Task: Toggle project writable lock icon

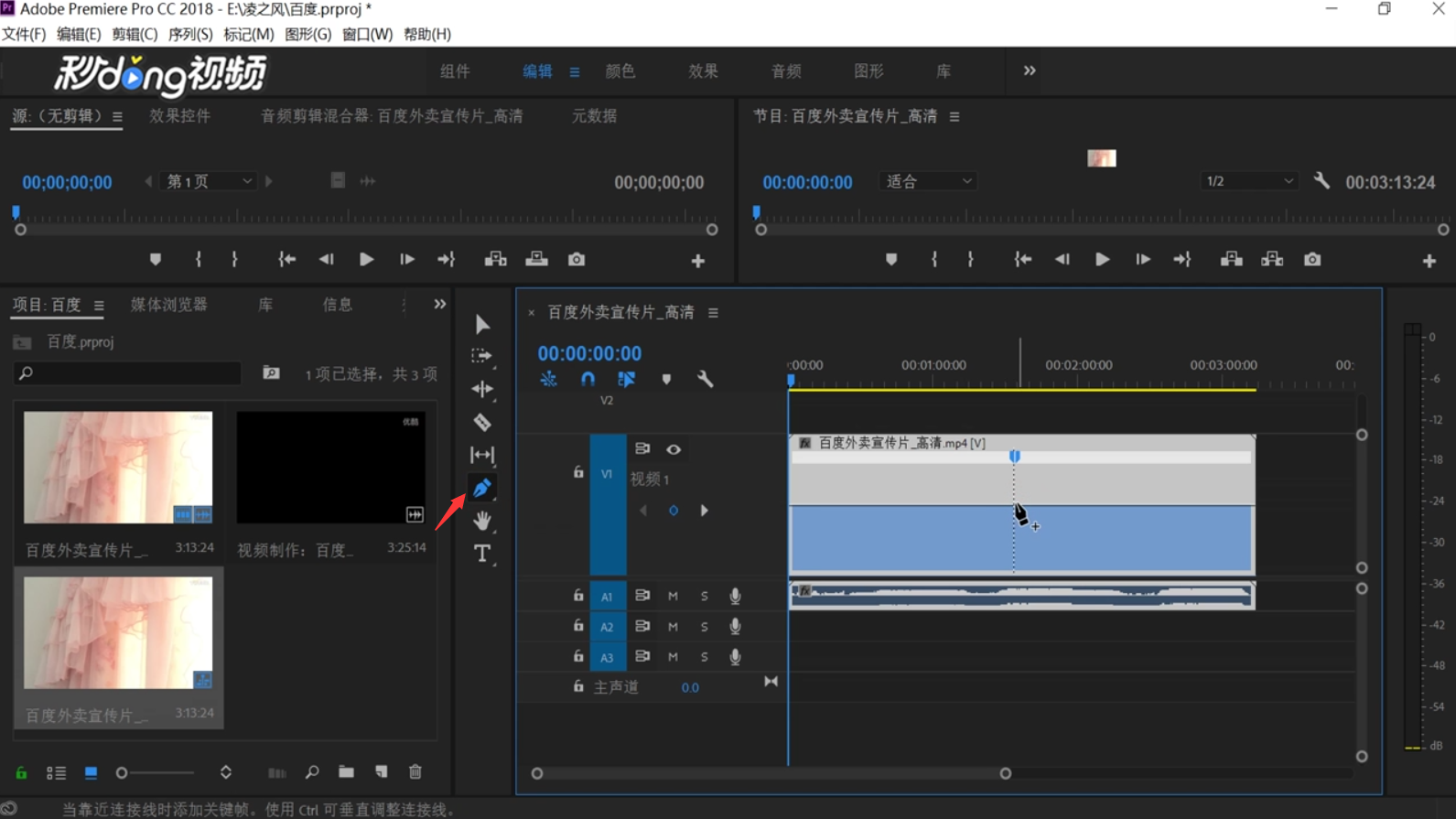Action: coord(21,772)
